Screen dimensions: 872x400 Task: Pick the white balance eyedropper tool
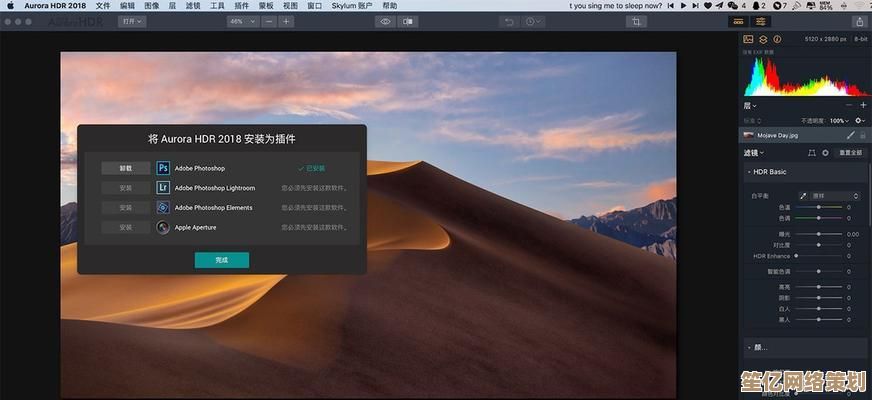pyautogui.click(x=803, y=196)
